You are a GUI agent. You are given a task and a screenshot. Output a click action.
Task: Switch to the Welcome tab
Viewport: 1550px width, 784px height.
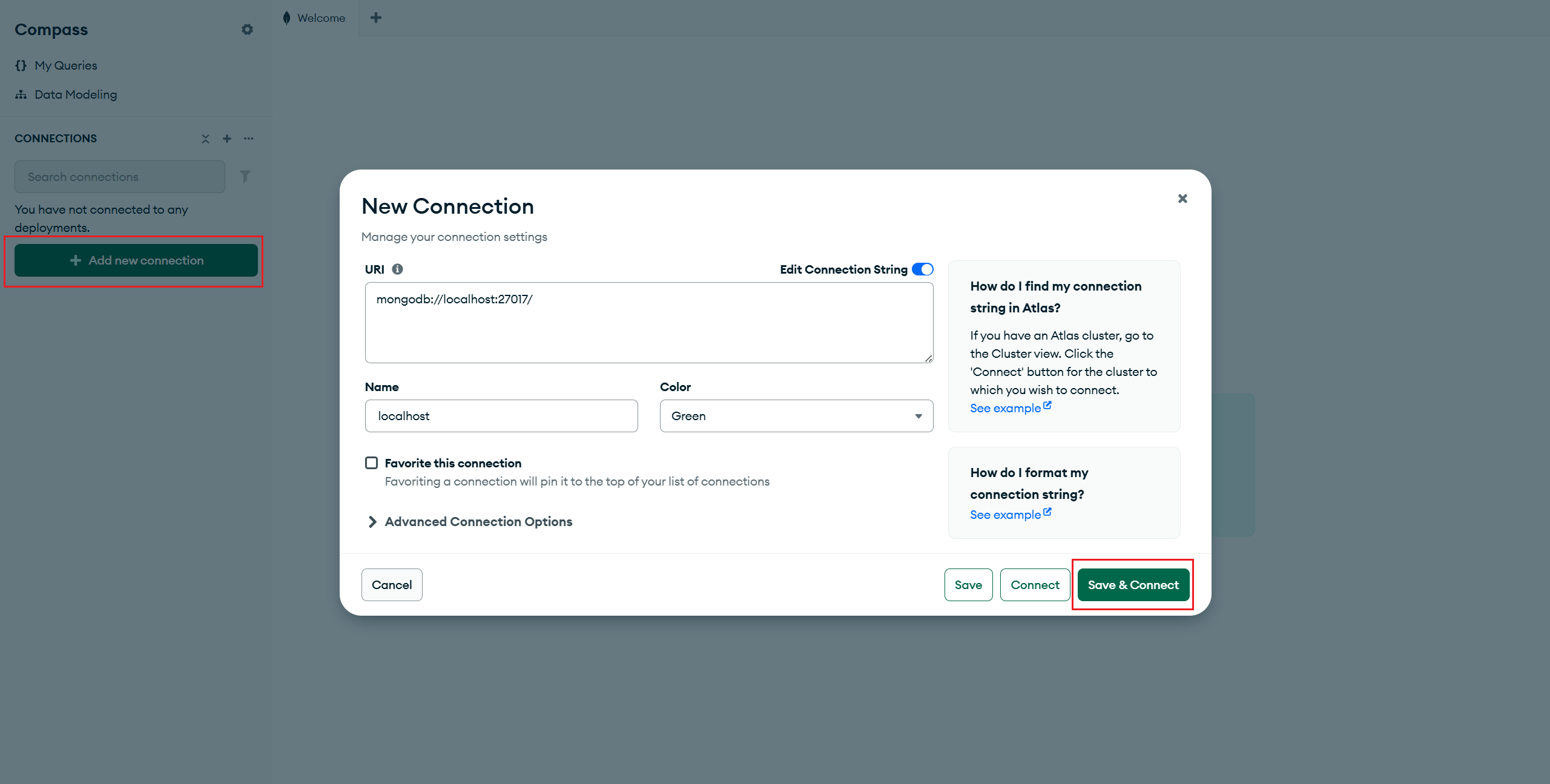pyautogui.click(x=315, y=18)
